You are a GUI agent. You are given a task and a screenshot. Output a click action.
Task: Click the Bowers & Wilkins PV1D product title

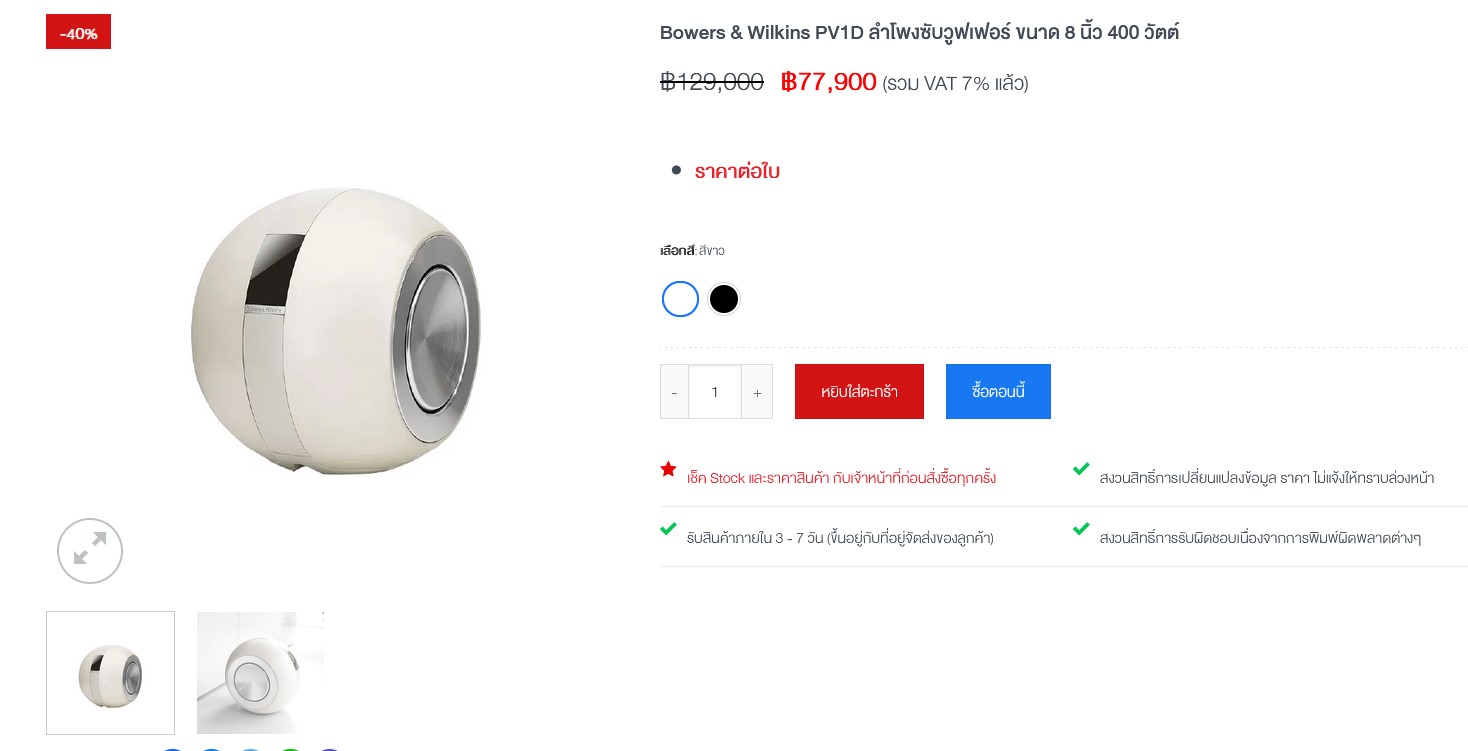(919, 32)
